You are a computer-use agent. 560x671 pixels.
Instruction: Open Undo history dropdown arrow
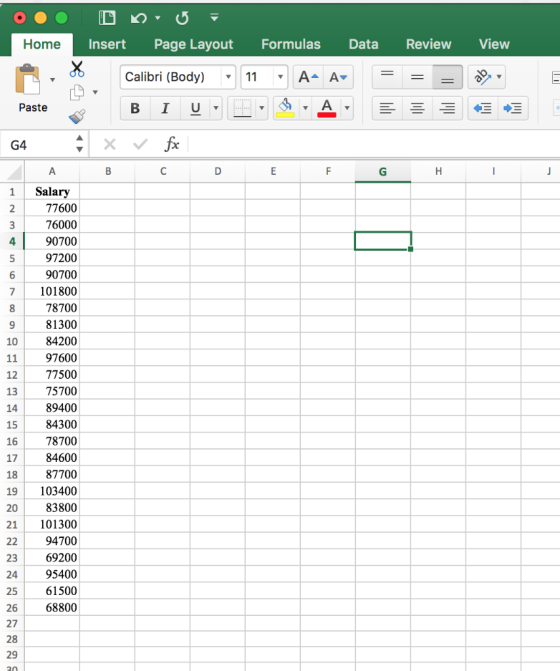tap(157, 18)
